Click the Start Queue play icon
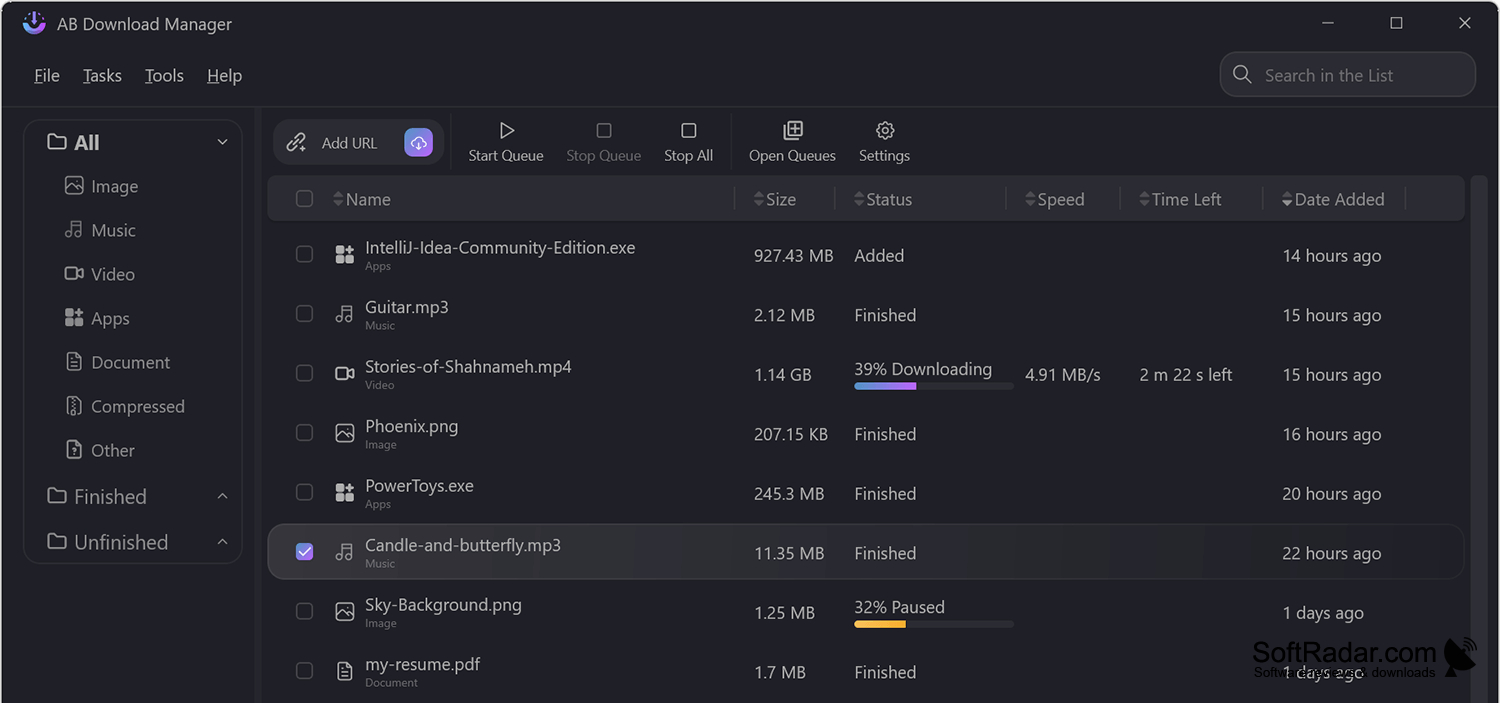The width and height of the screenshot is (1500, 703). [506, 131]
